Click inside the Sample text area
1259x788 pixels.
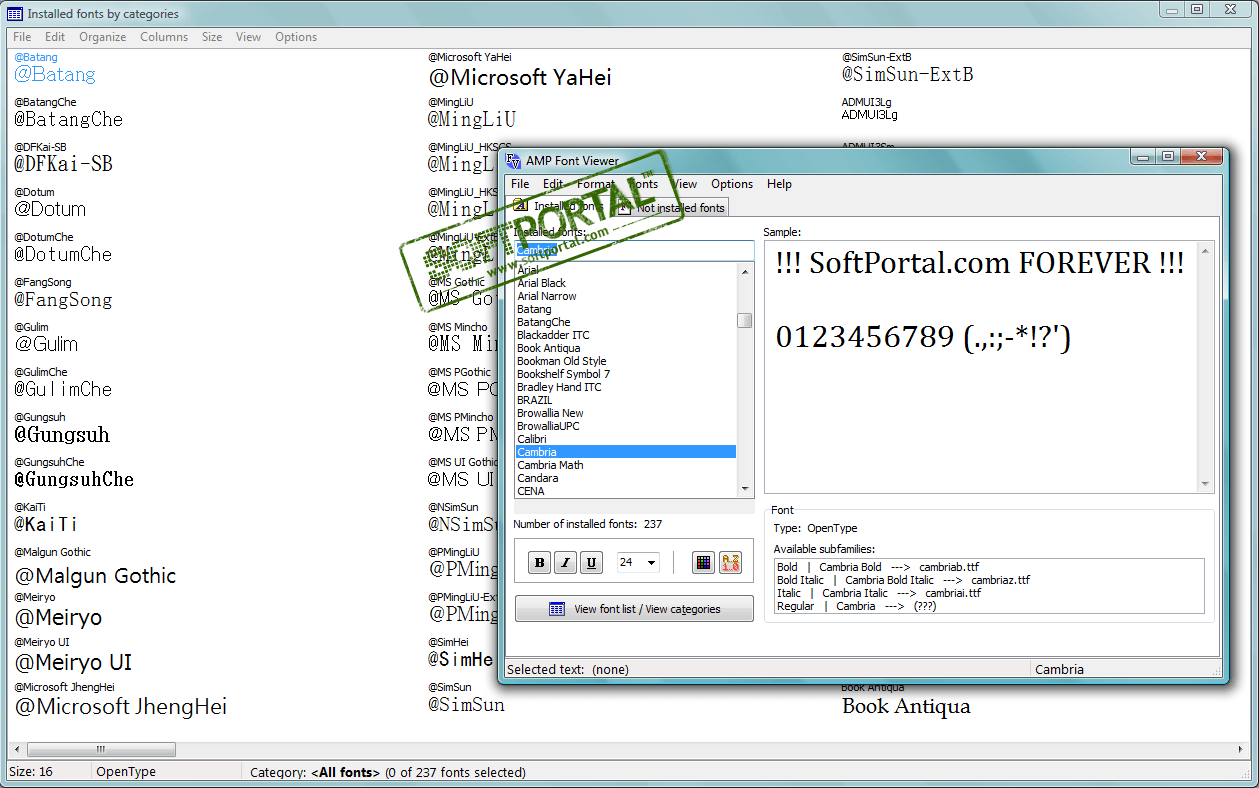coord(980,366)
